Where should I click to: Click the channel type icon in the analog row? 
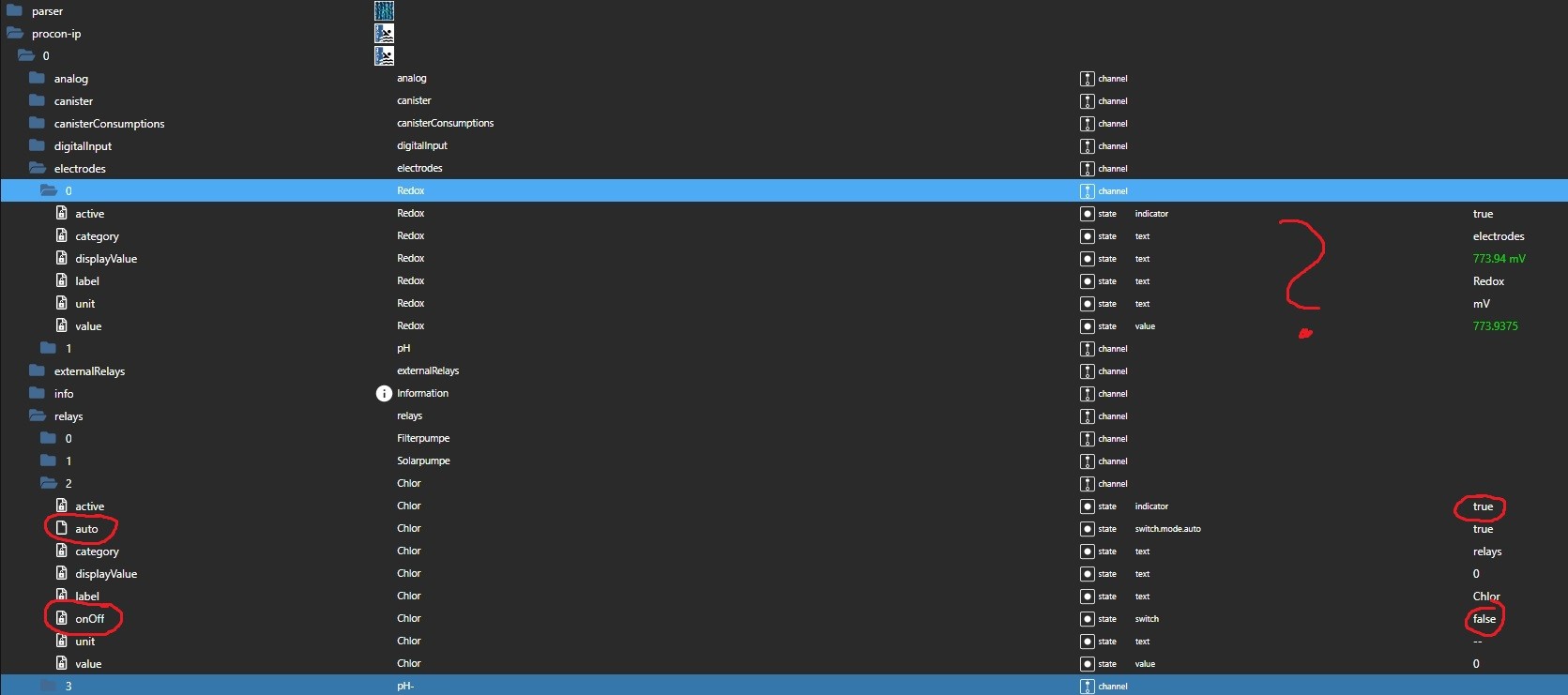click(1087, 79)
